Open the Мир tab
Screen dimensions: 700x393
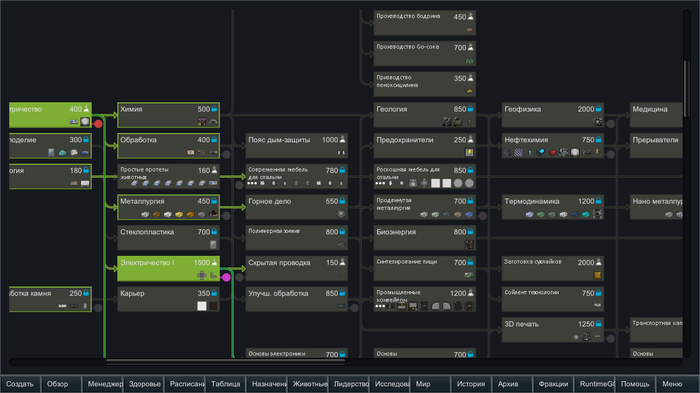pyautogui.click(x=430, y=384)
